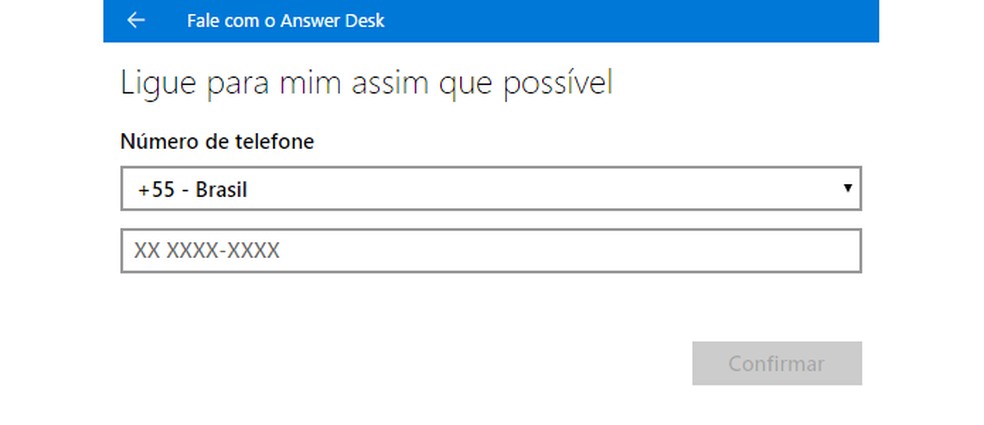Click the word Fale in the header
984x425 pixels.
click(203, 20)
